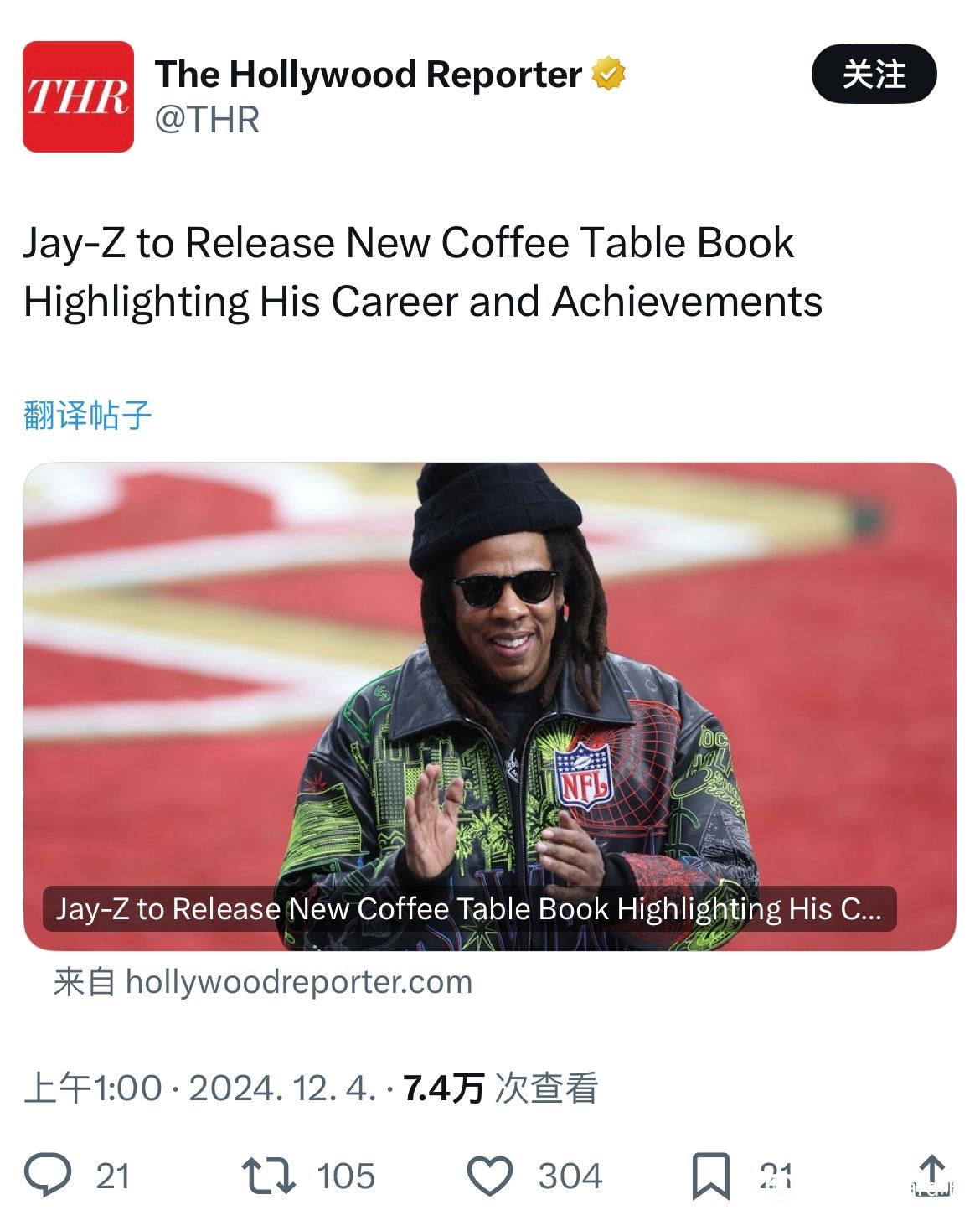The image size is (980, 1215).
Task: Open The Hollywood Reporter display name
Action: [369, 75]
